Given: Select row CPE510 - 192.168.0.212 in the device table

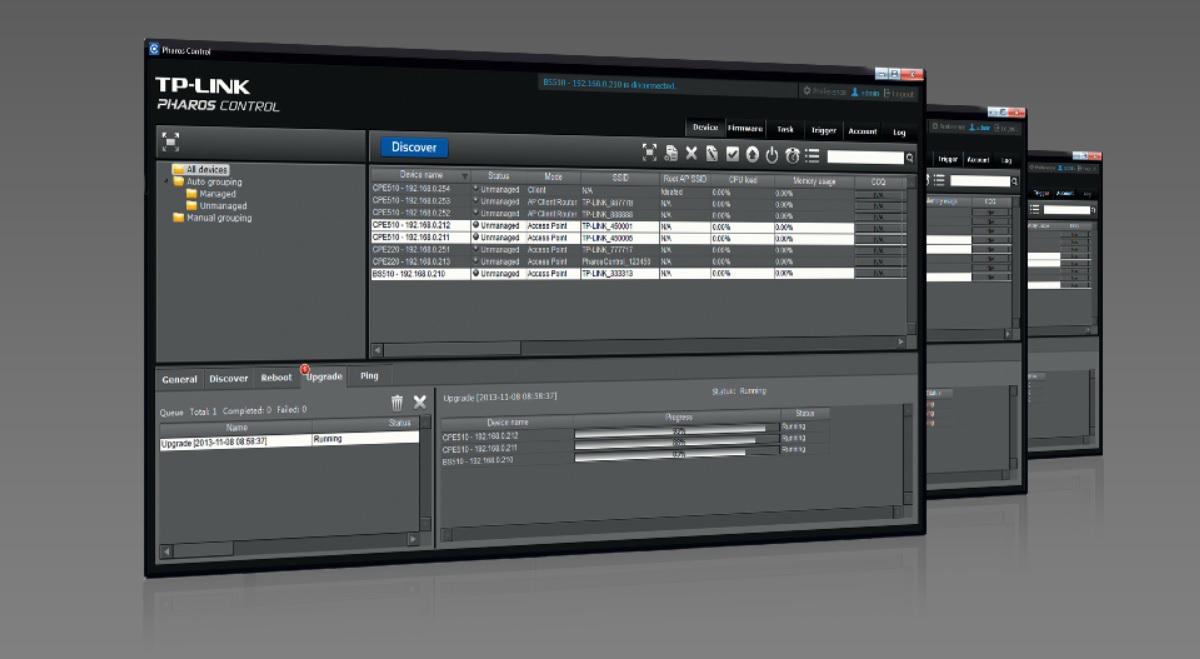Looking at the screenshot, I should click(x=638, y=226).
